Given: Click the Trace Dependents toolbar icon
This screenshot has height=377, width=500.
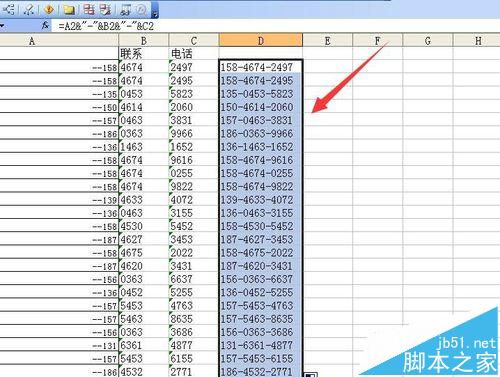Looking at the screenshot, I should coord(9,9).
